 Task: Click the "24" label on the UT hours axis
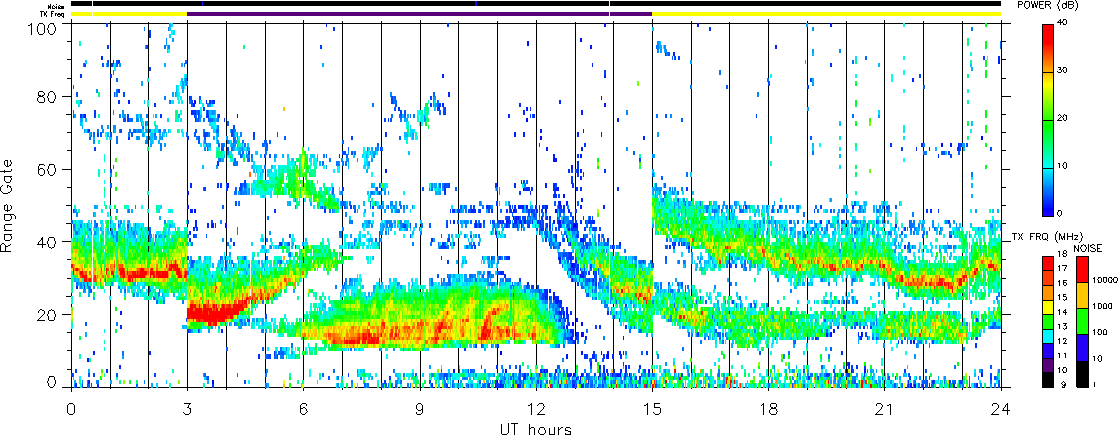pyautogui.click(x=1001, y=409)
